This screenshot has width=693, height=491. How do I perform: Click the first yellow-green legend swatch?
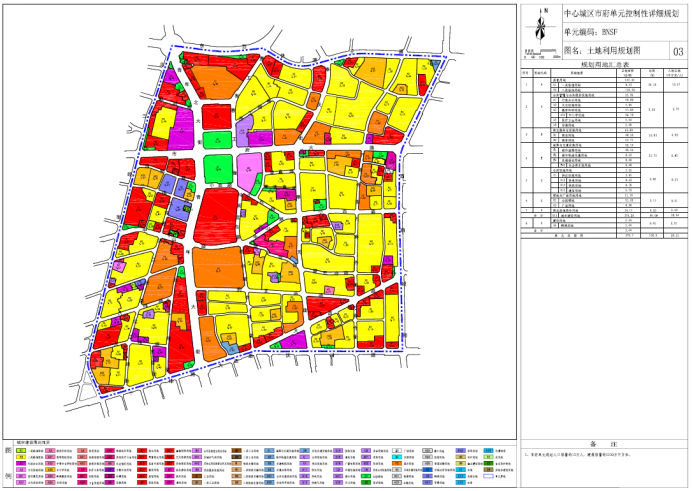click(20, 452)
